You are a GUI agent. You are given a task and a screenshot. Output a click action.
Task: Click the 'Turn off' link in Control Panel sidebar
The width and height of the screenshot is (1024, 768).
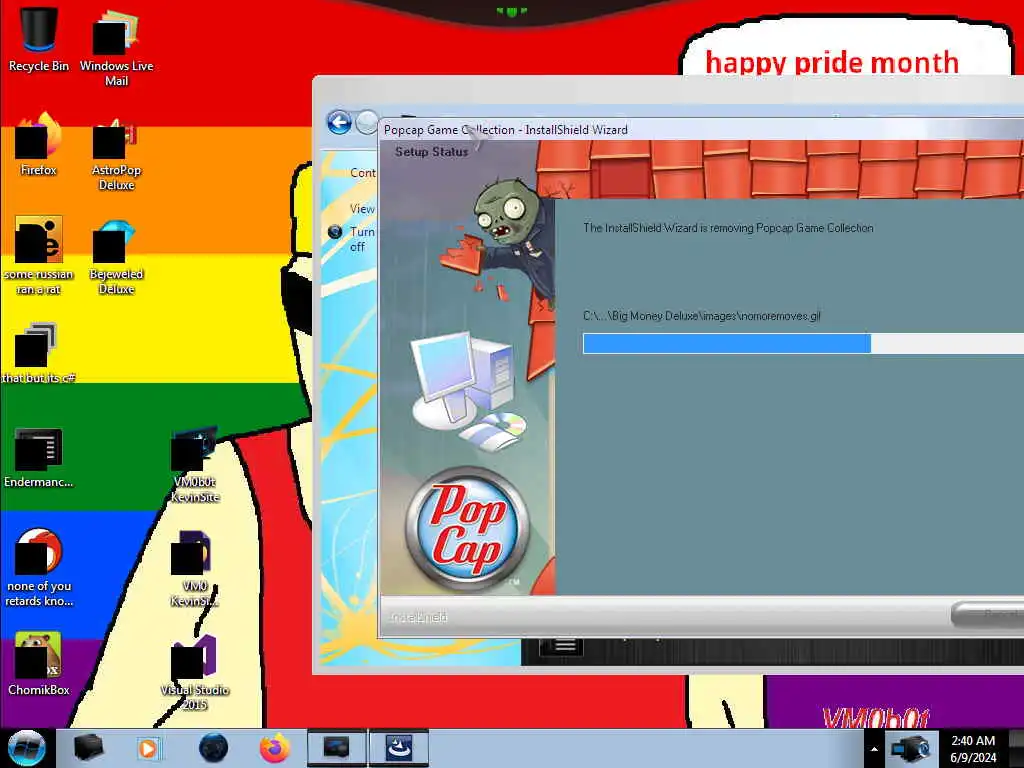tap(362, 239)
